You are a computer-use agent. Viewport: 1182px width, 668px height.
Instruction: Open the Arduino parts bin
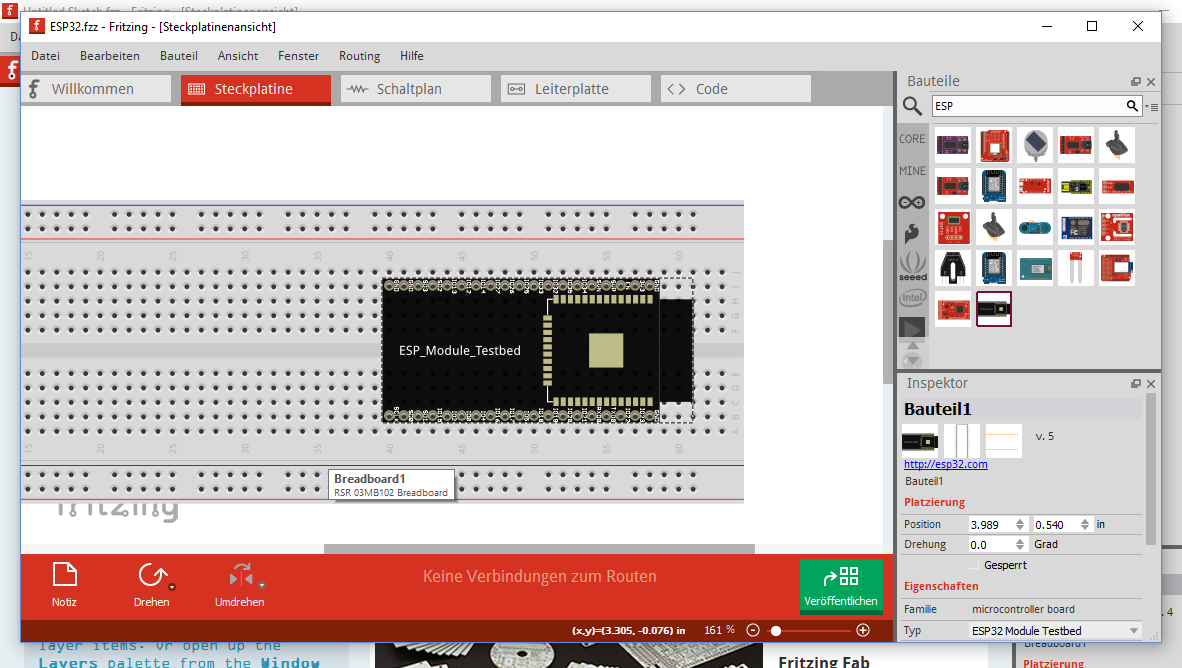(x=912, y=202)
